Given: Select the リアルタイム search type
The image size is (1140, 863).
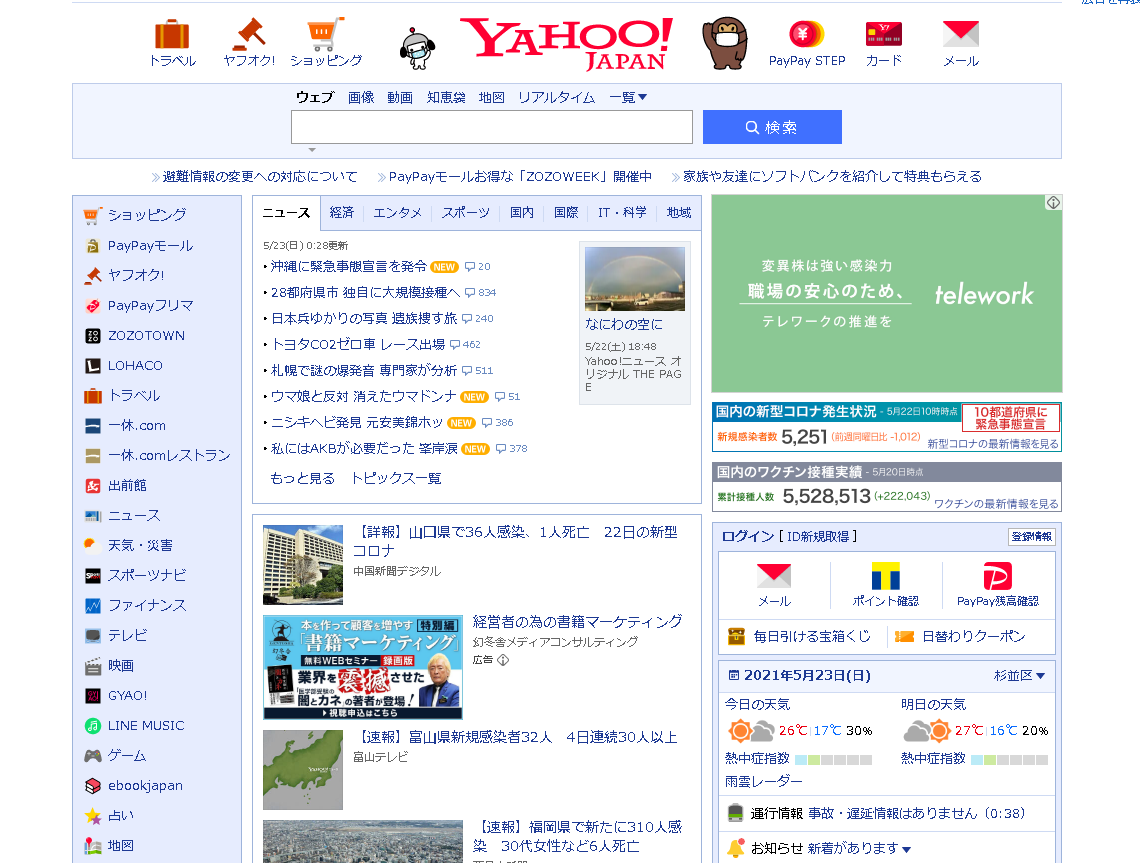Looking at the screenshot, I should pyautogui.click(x=556, y=97).
